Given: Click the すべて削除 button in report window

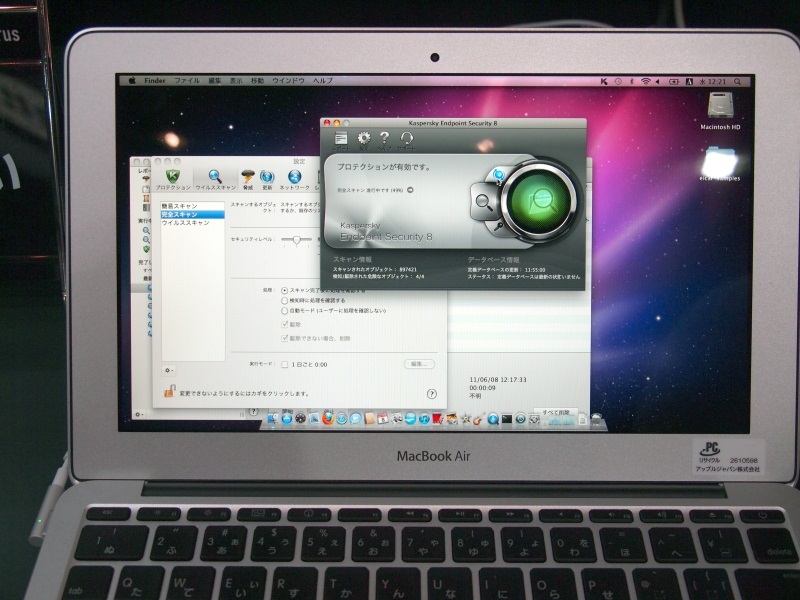Looking at the screenshot, I should (556, 412).
